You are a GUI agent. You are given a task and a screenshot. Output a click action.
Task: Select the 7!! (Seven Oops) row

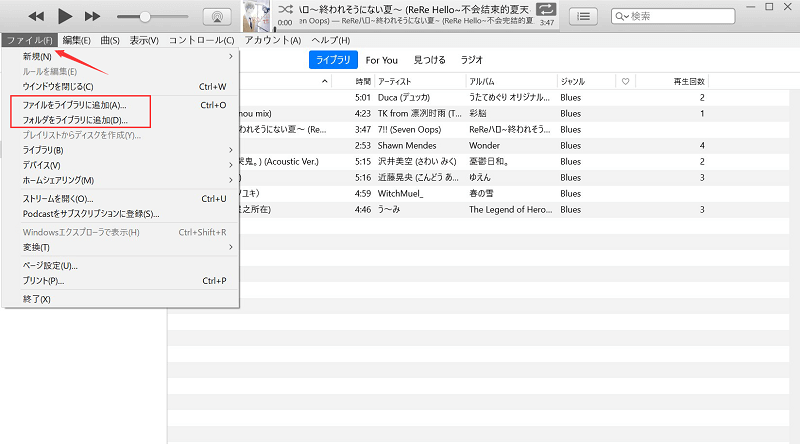click(514, 130)
